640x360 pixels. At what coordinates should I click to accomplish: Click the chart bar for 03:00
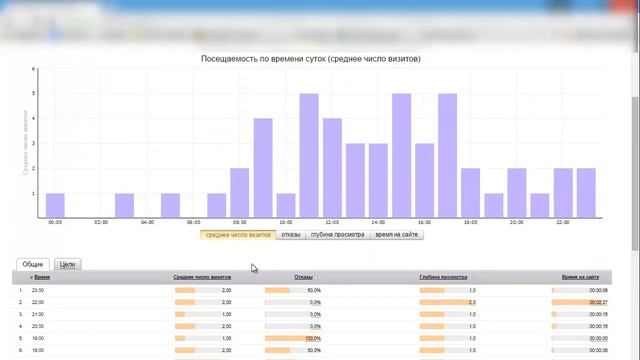click(x=124, y=205)
